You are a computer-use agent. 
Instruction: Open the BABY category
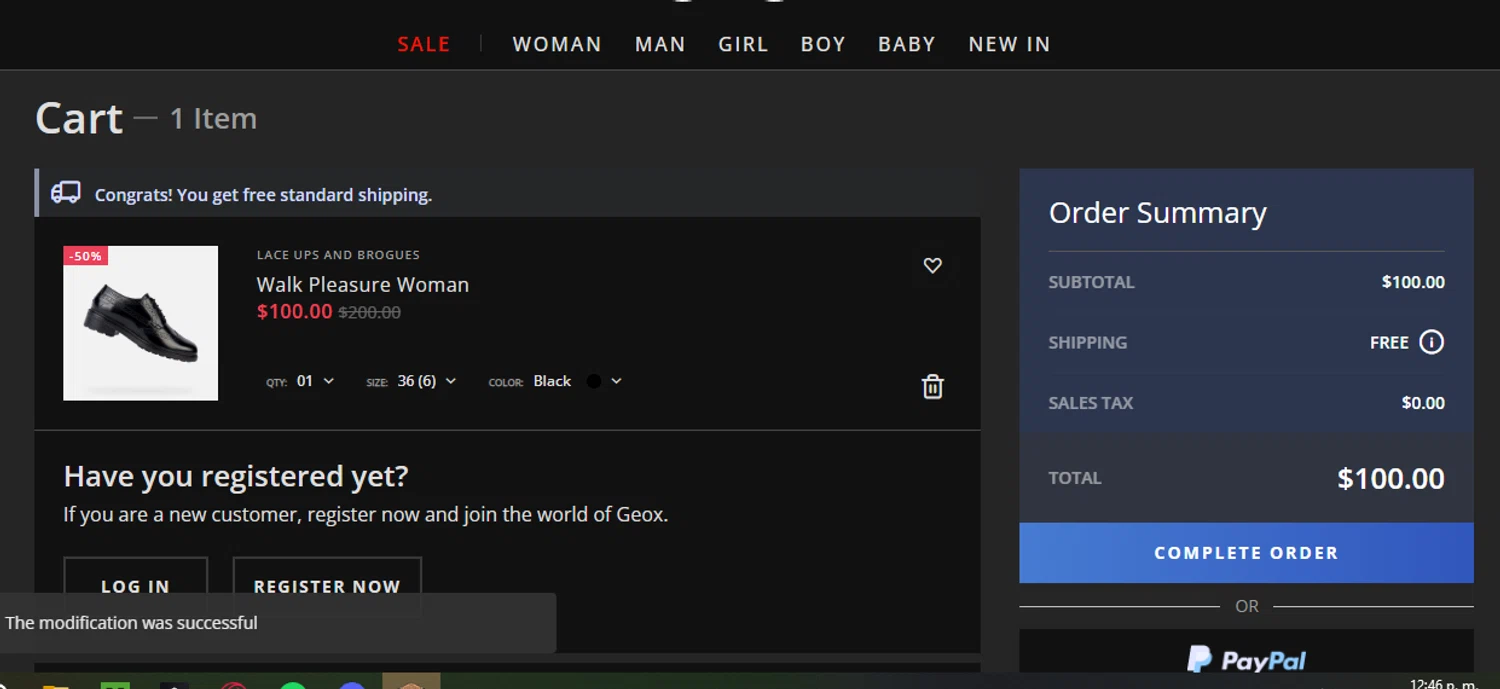(907, 44)
